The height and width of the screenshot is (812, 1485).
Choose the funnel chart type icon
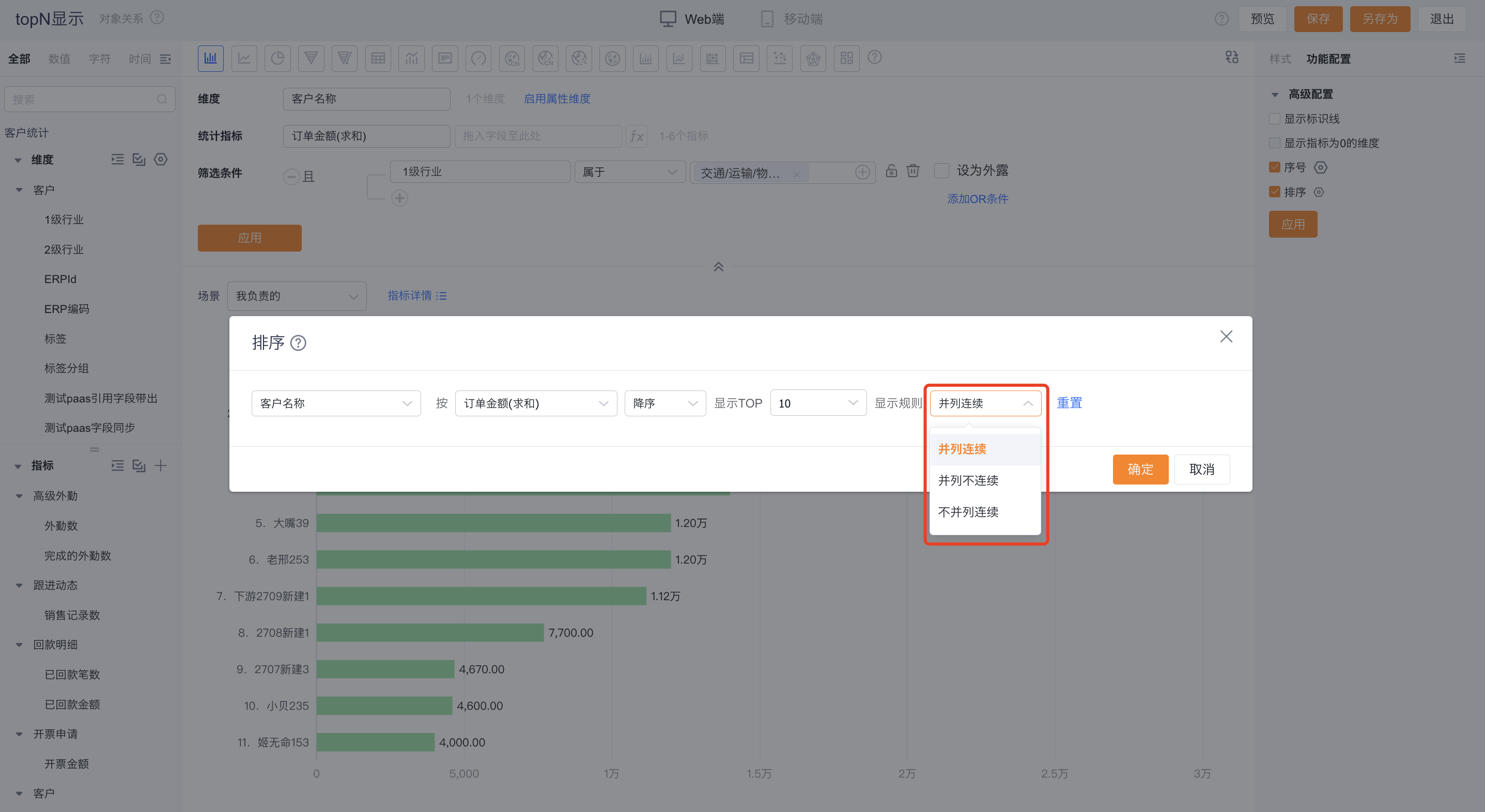311,58
